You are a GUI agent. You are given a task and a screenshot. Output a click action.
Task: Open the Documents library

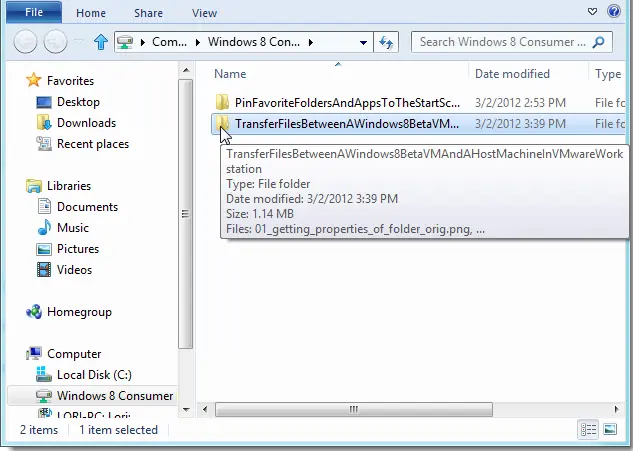point(88,207)
